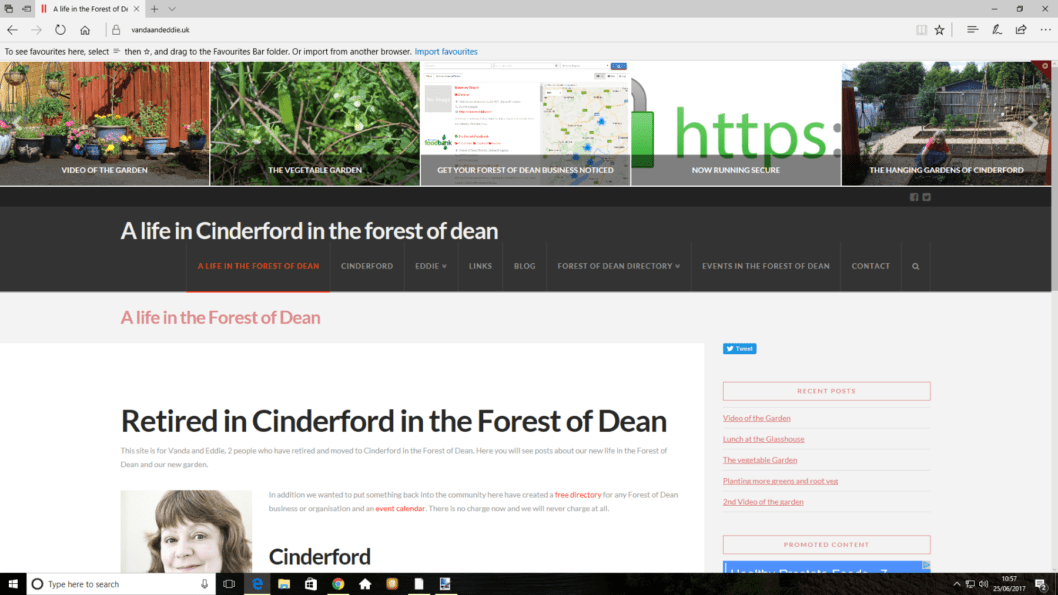Open Events in the Forest of Dean
The image size is (1058, 595).
(766, 266)
